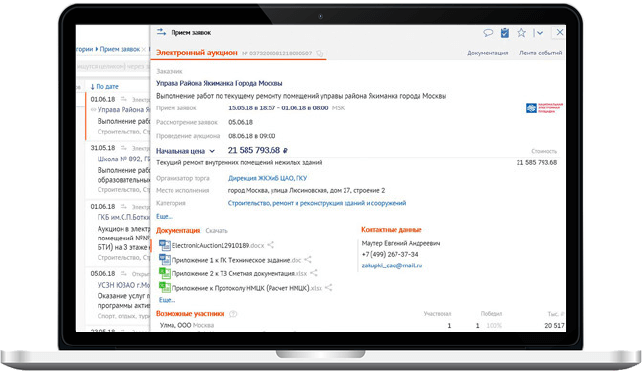The width and height of the screenshot is (642, 371).
Task: Click help icon next to Возможные участники
Action: [x=233, y=314]
